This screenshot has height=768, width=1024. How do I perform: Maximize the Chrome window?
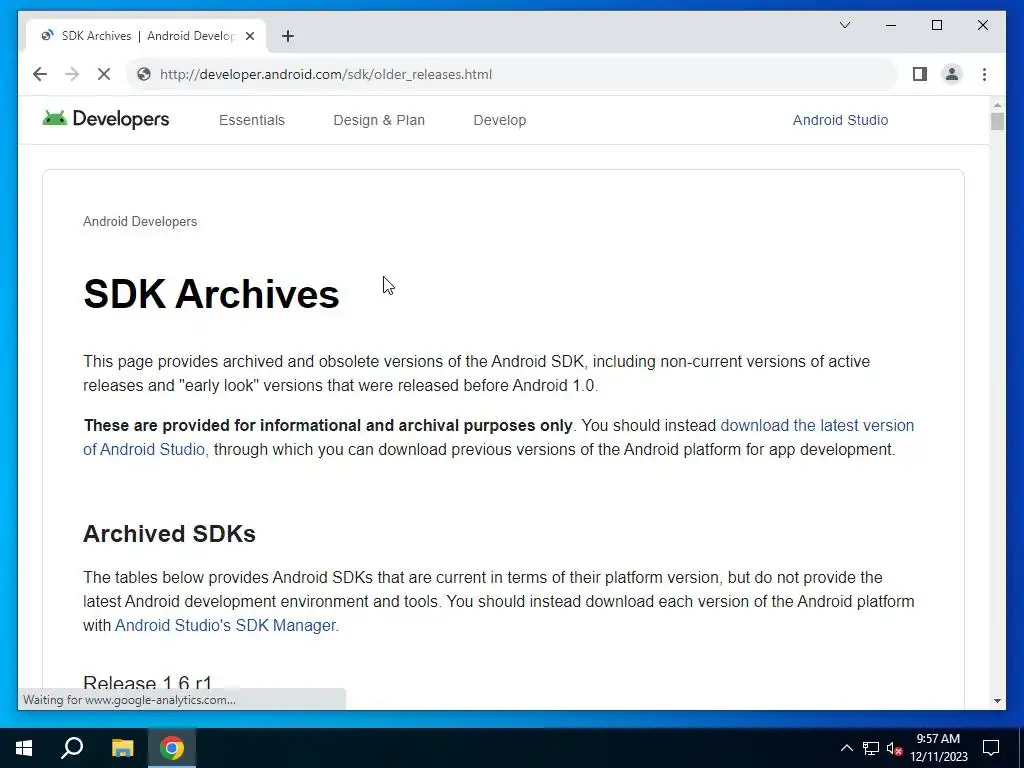point(936,25)
